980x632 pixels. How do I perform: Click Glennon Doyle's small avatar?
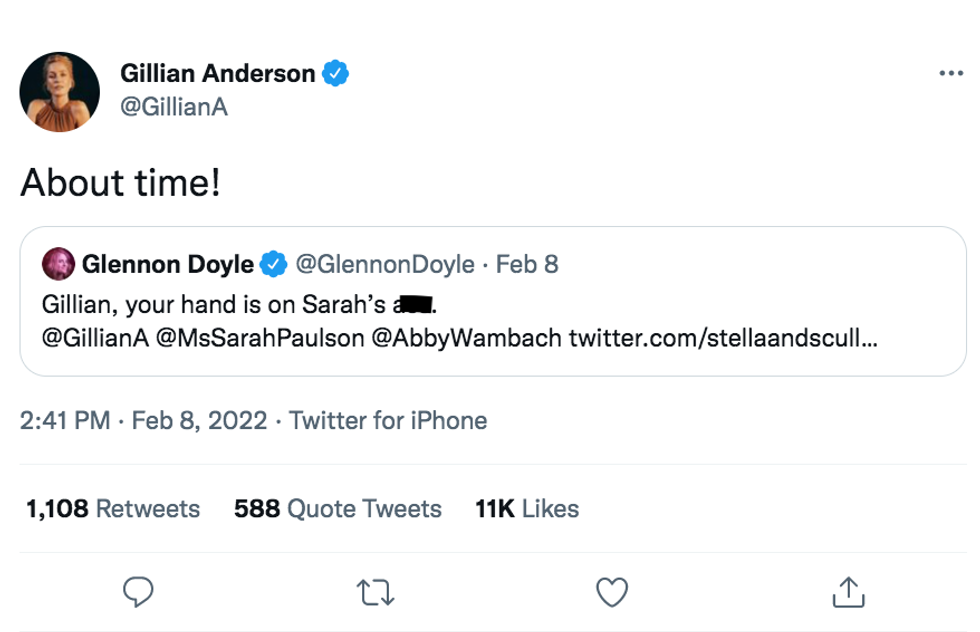coord(58,264)
